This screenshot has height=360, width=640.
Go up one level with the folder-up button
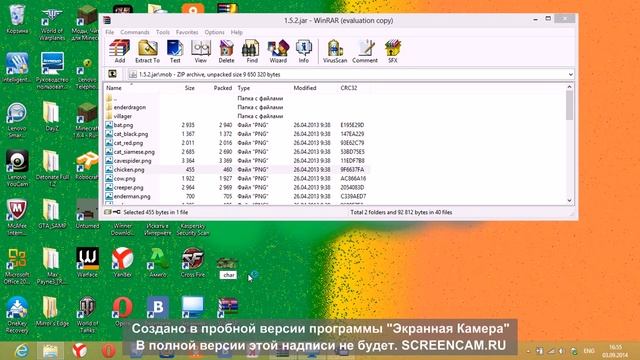click(x=112, y=74)
